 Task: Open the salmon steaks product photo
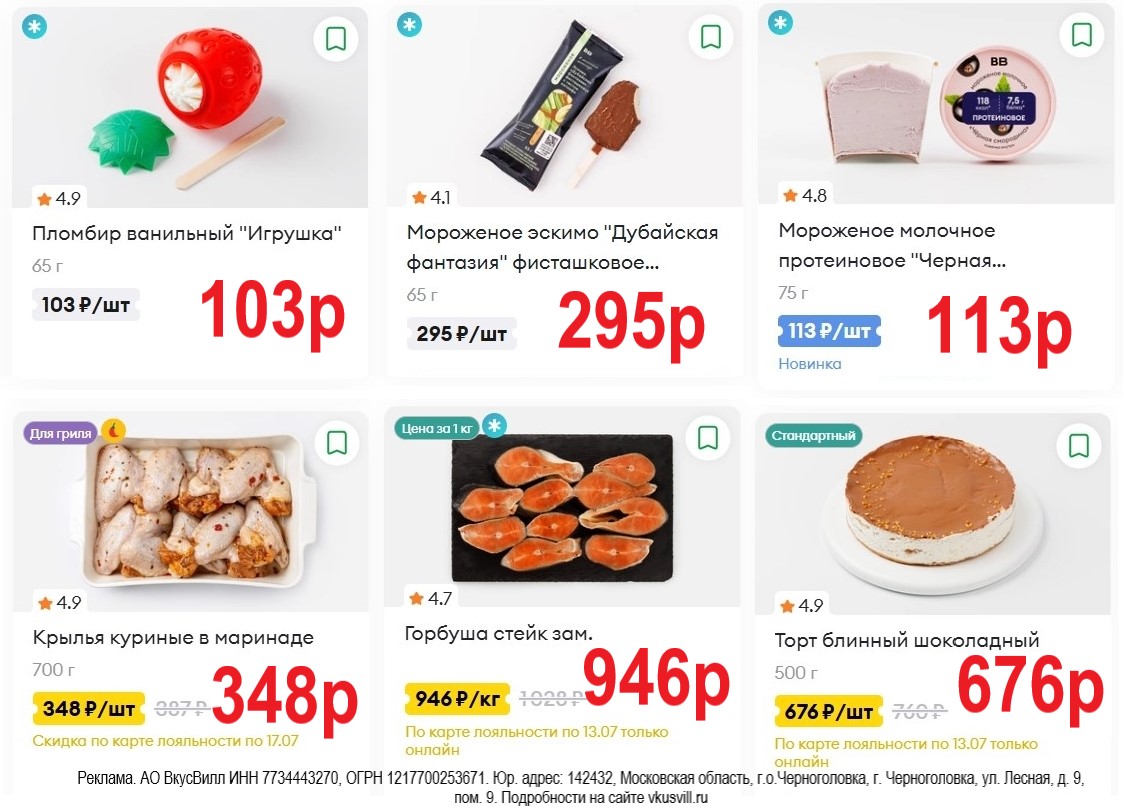[x=562, y=508]
